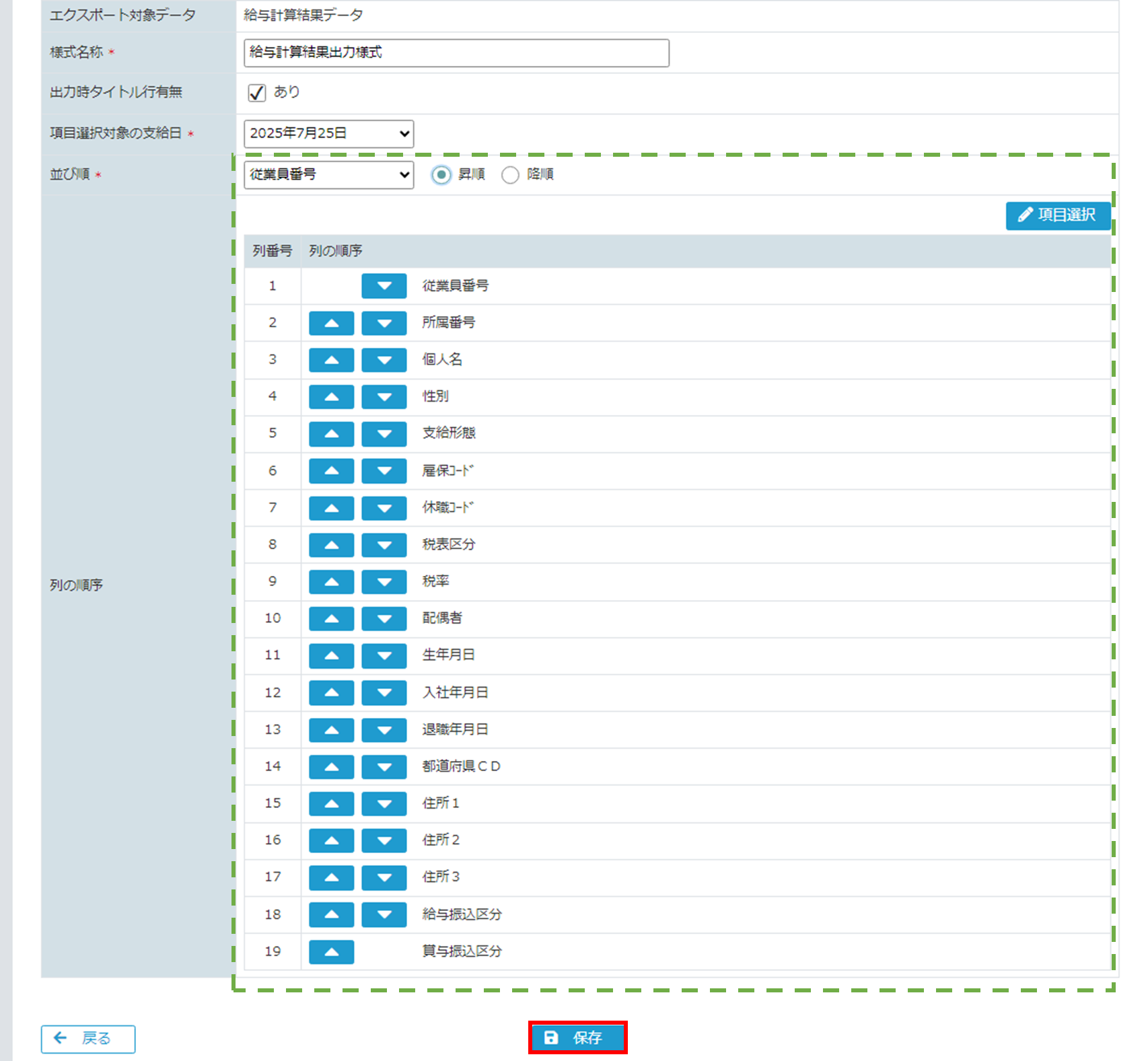The width and height of the screenshot is (1148, 1061).
Task: Move 税表区分 column down
Action: pos(384,545)
